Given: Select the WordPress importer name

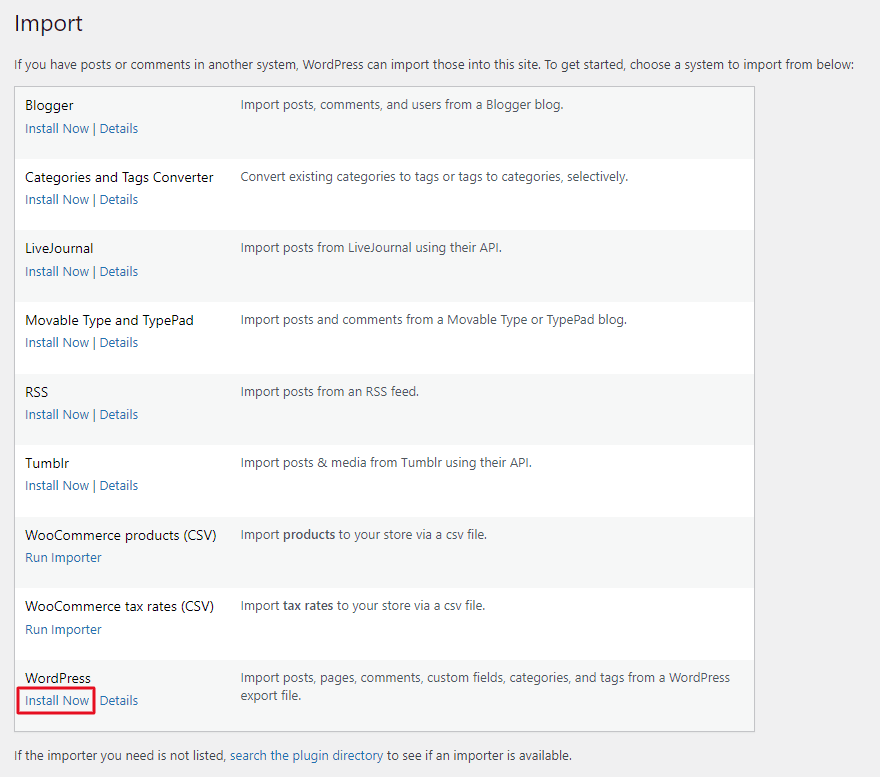Looking at the screenshot, I should tap(58, 678).
